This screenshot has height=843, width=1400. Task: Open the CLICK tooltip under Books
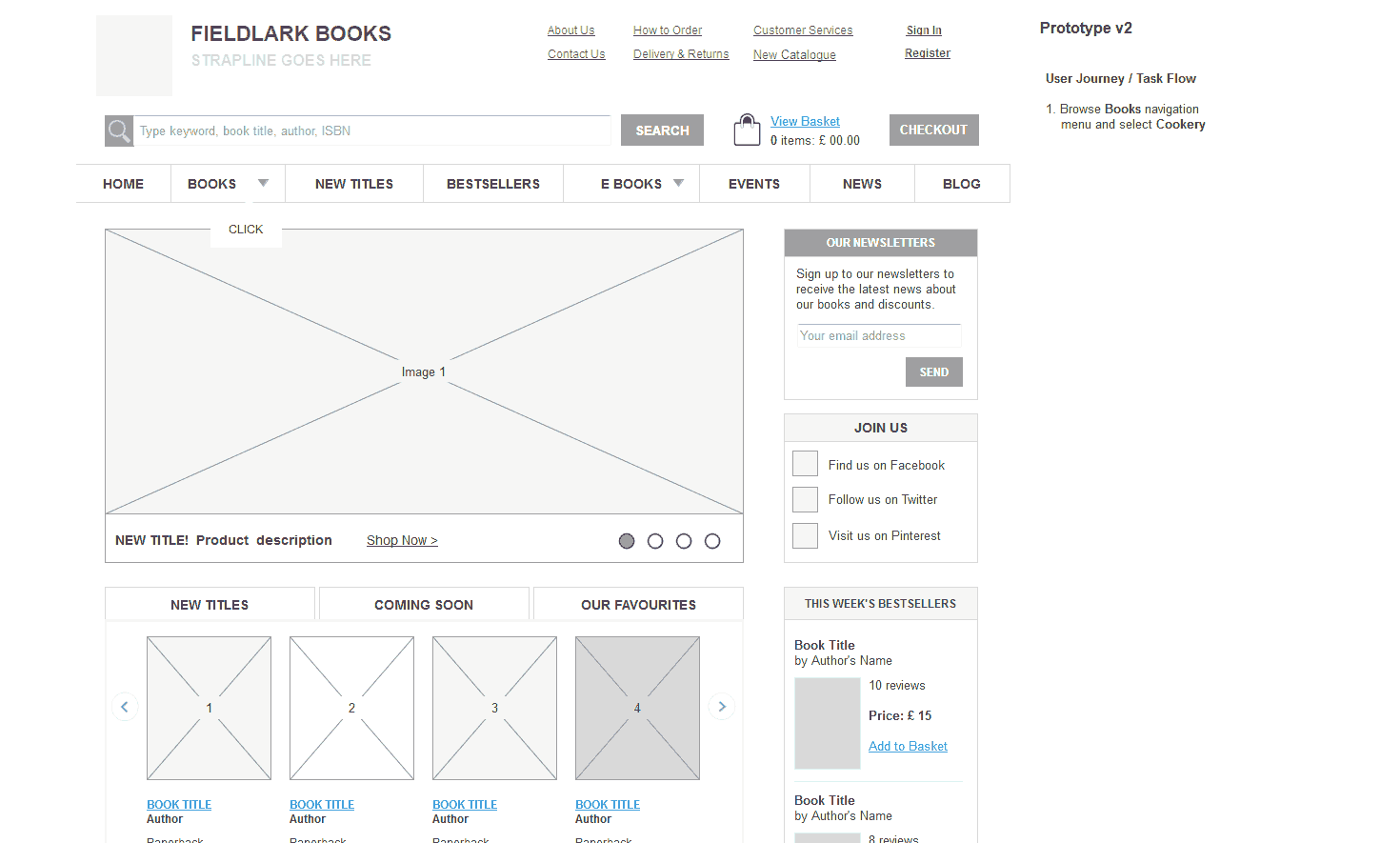click(x=246, y=229)
